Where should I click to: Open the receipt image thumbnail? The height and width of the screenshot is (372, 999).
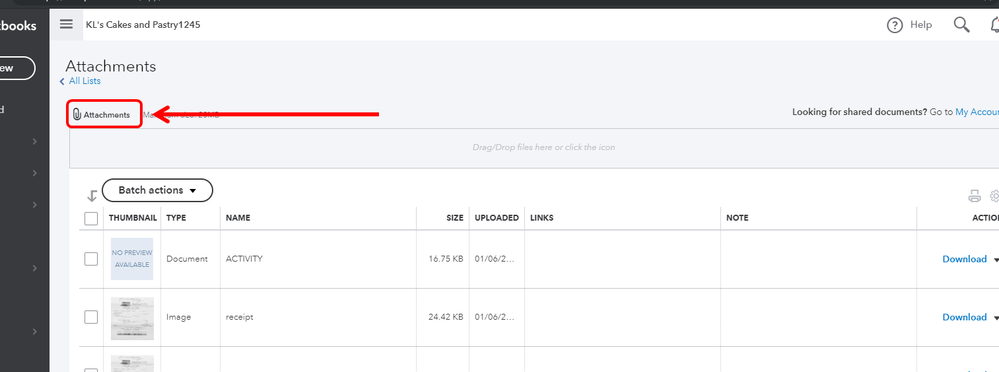pyautogui.click(x=132, y=317)
